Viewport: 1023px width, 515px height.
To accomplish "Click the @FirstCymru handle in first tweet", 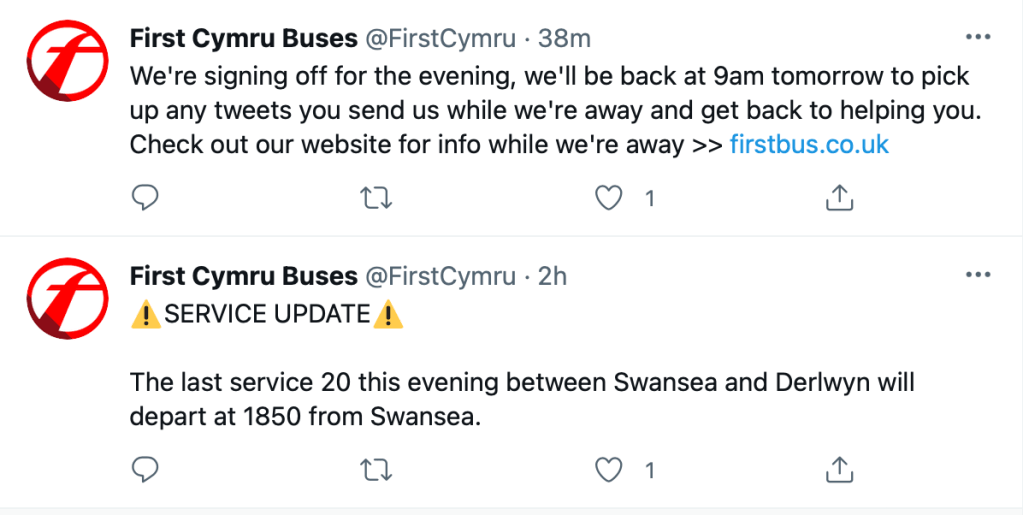I will [441, 39].
